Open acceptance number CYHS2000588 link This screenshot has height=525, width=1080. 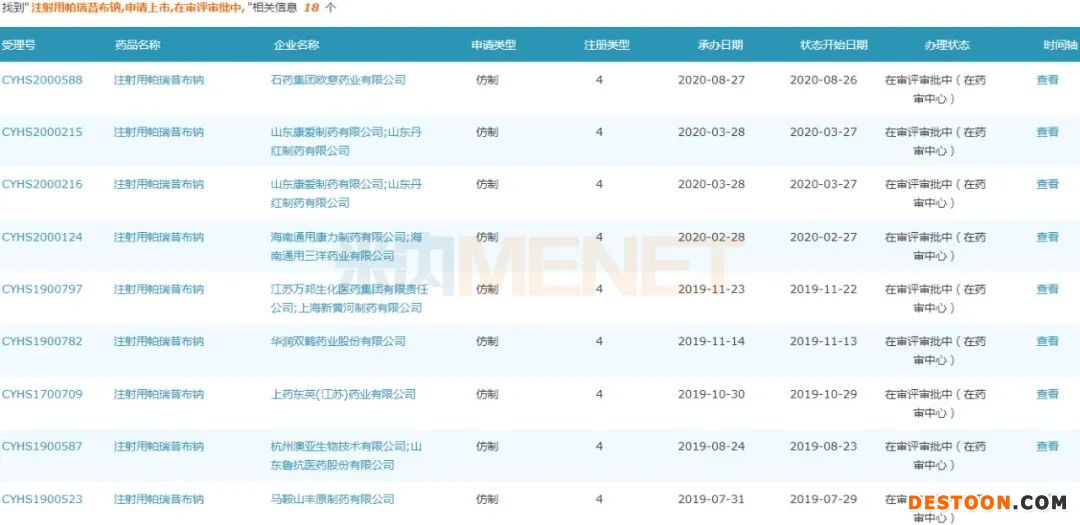coord(42,80)
